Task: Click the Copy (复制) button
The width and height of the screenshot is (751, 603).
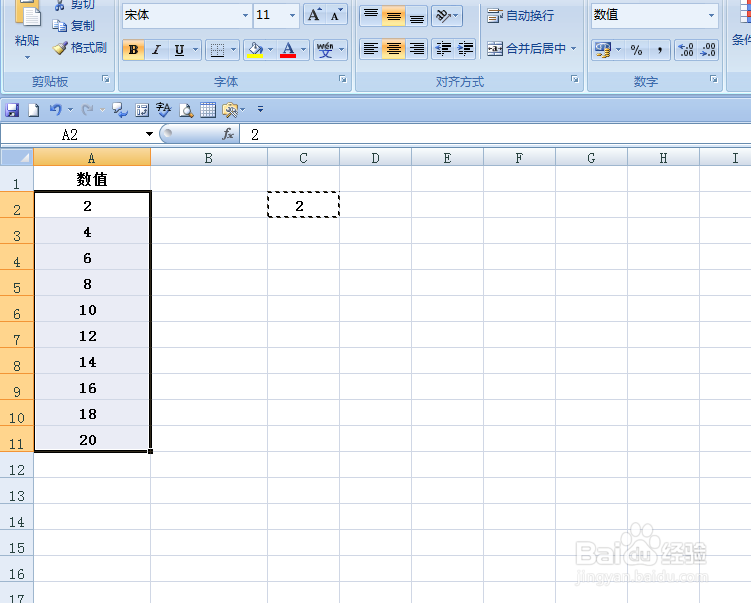Action: tap(73, 25)
